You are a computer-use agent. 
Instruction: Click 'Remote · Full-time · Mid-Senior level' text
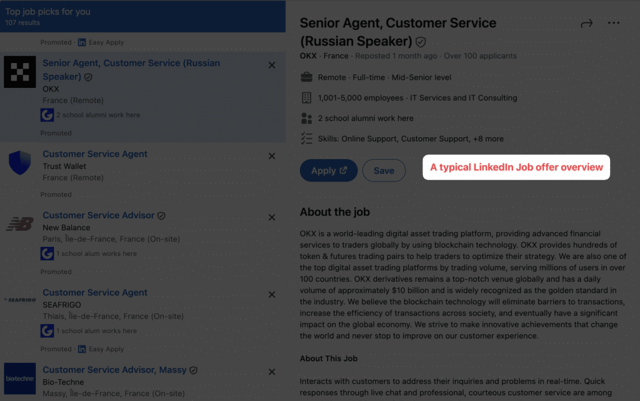384,77
